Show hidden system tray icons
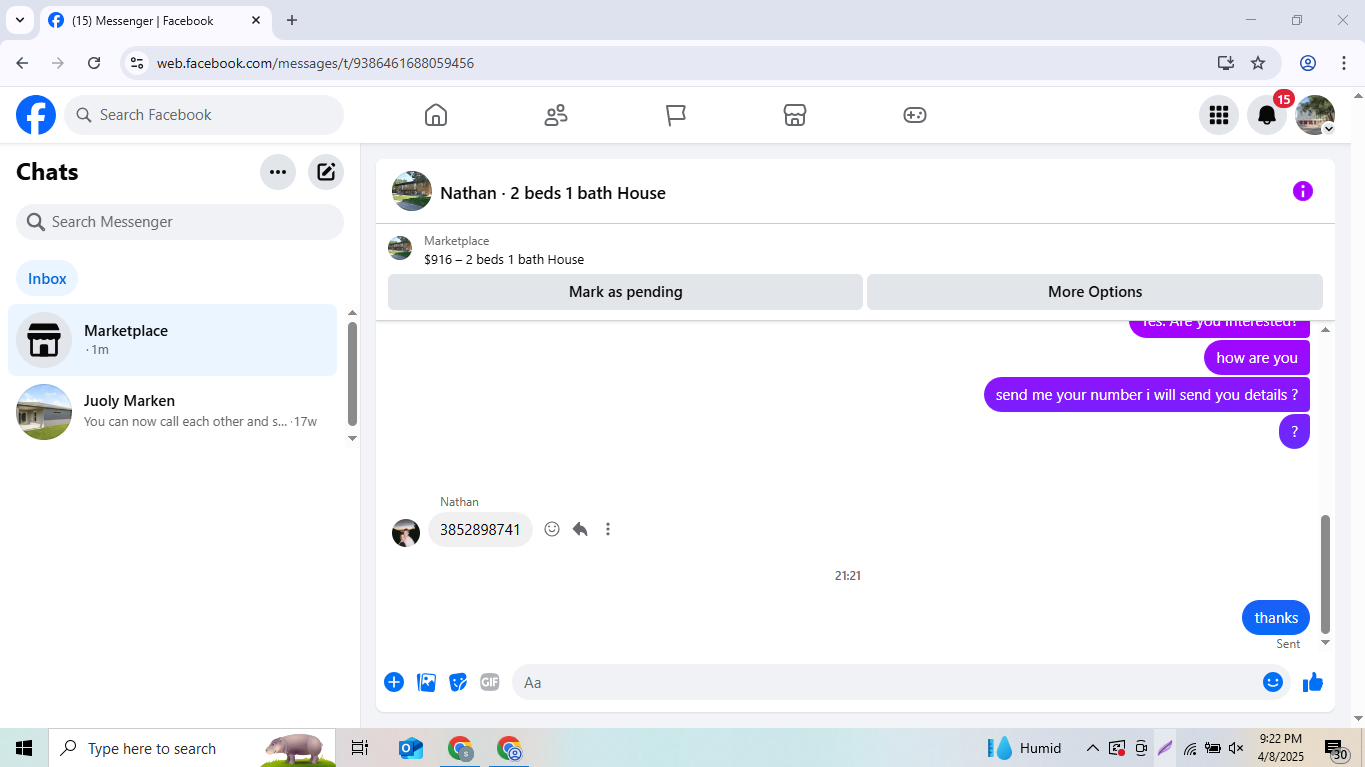The height and width of the screenshot is (767, 1365). tap(1092, 748)
